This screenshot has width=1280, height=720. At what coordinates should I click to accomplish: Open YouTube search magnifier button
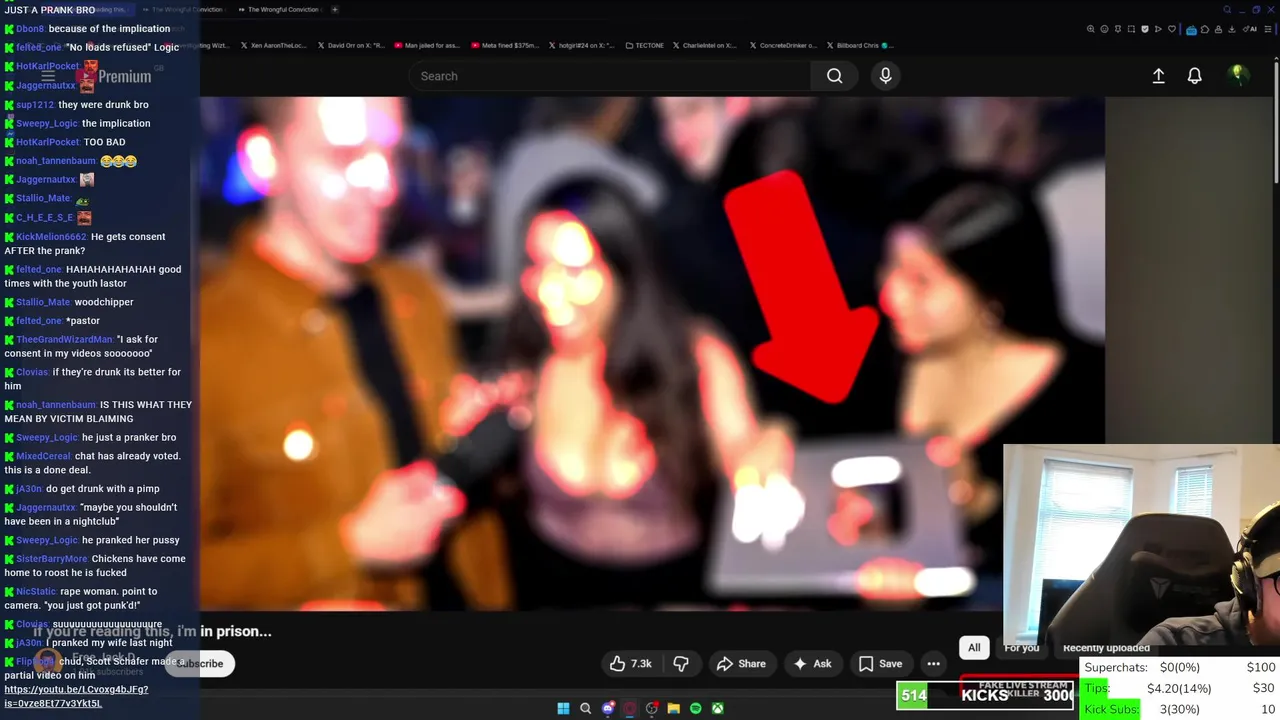(834, 76)
